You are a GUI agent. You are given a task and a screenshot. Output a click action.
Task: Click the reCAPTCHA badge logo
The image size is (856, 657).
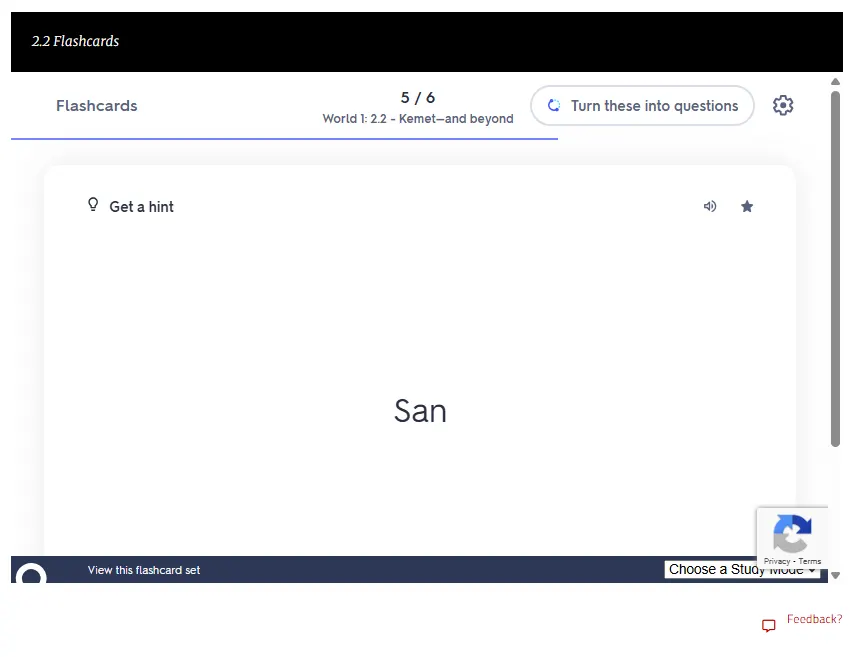pyautogui.click(x=791, y=532)
